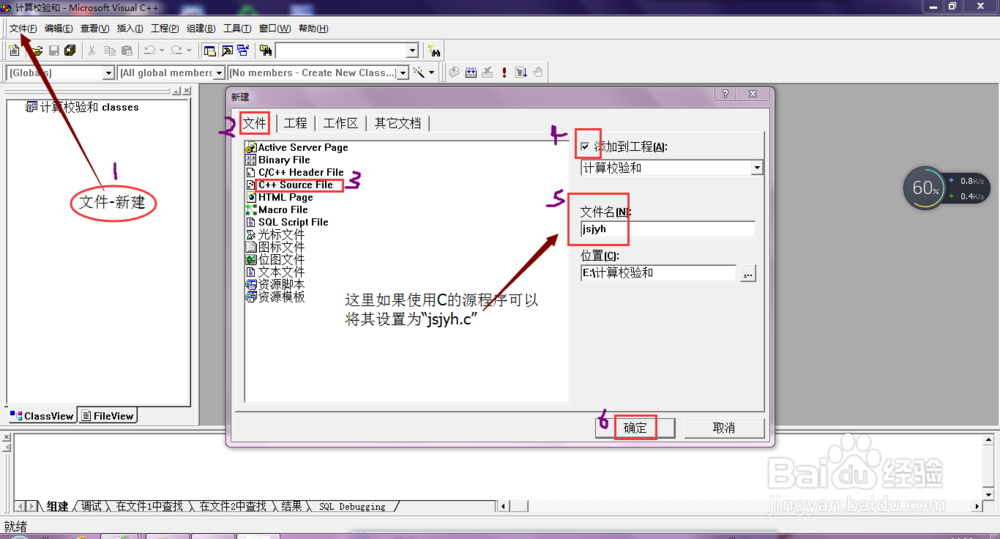The image size is (1000, 539).
Task: Open the WizardBar action dropdown arrow
Action: tap(432, 72)
